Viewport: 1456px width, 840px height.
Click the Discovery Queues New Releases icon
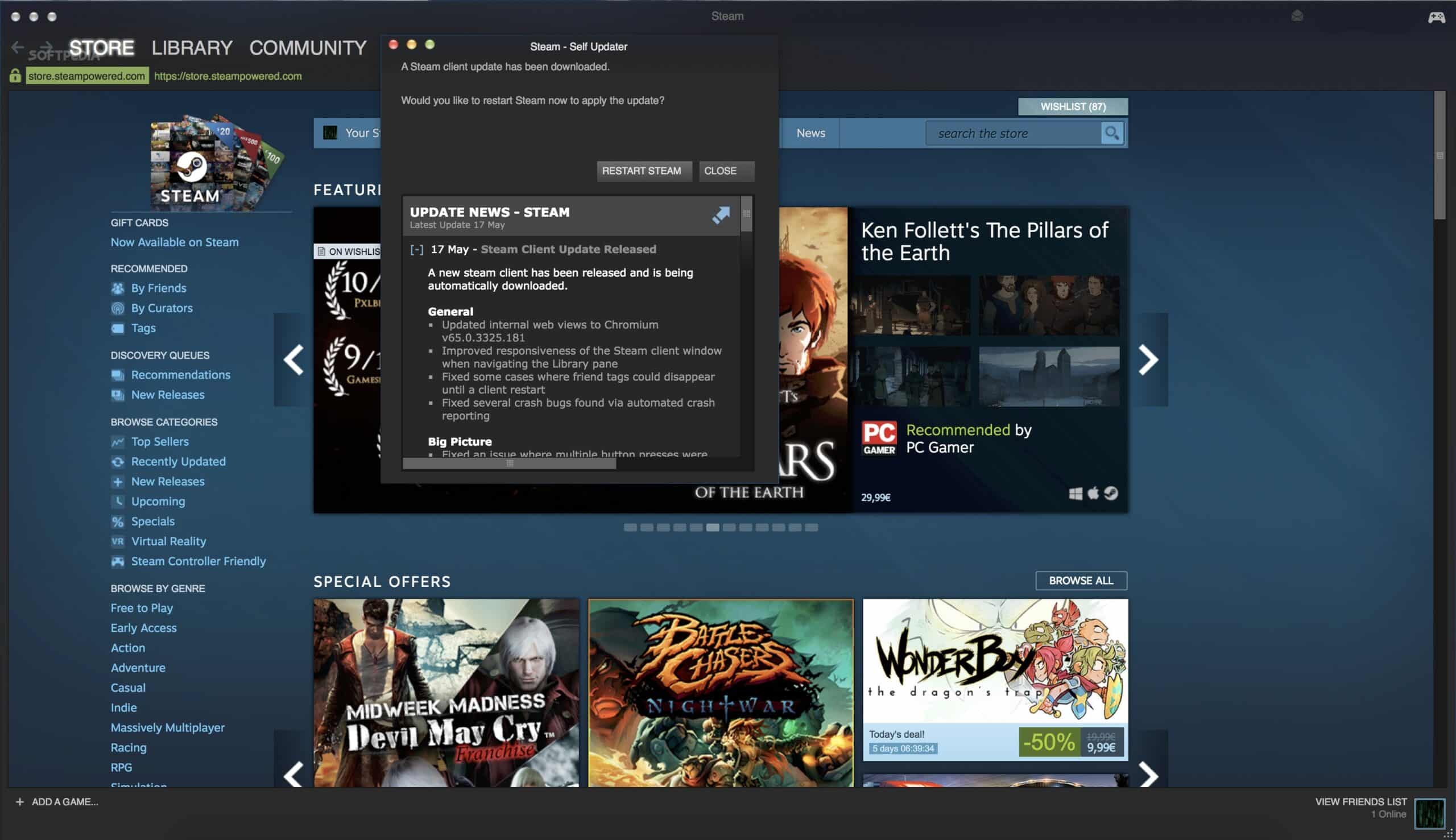click(118, 395)
